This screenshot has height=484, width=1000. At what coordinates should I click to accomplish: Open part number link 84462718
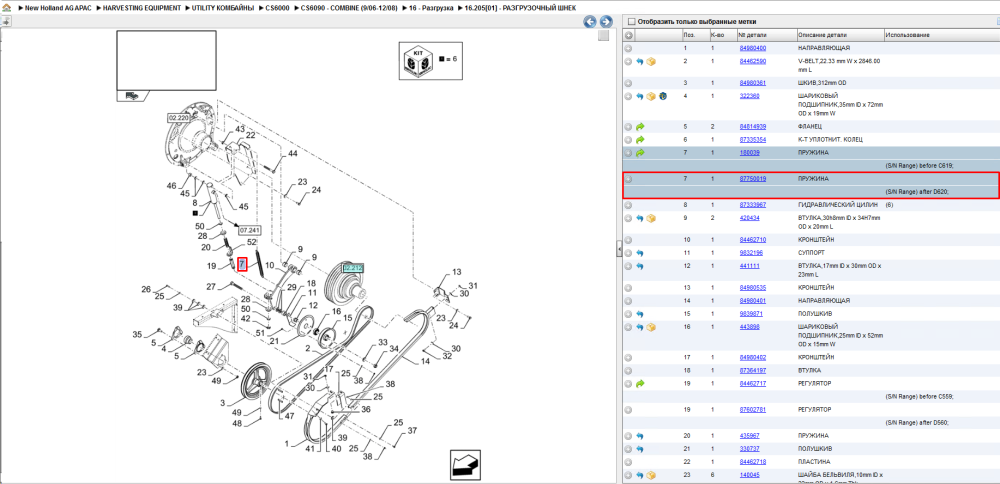coord(753,462)
